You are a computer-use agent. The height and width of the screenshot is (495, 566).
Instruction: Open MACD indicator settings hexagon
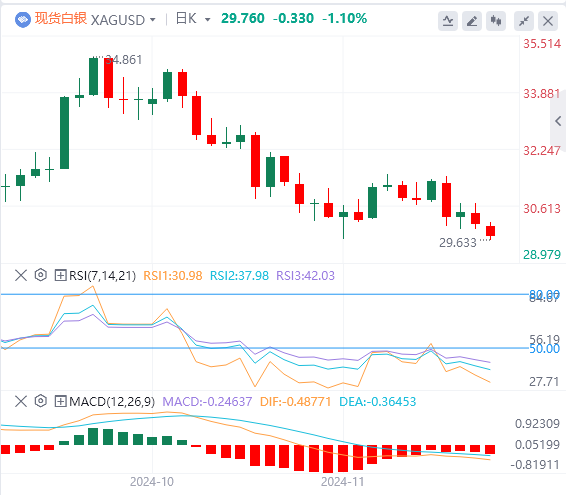(x=41, y=401)
